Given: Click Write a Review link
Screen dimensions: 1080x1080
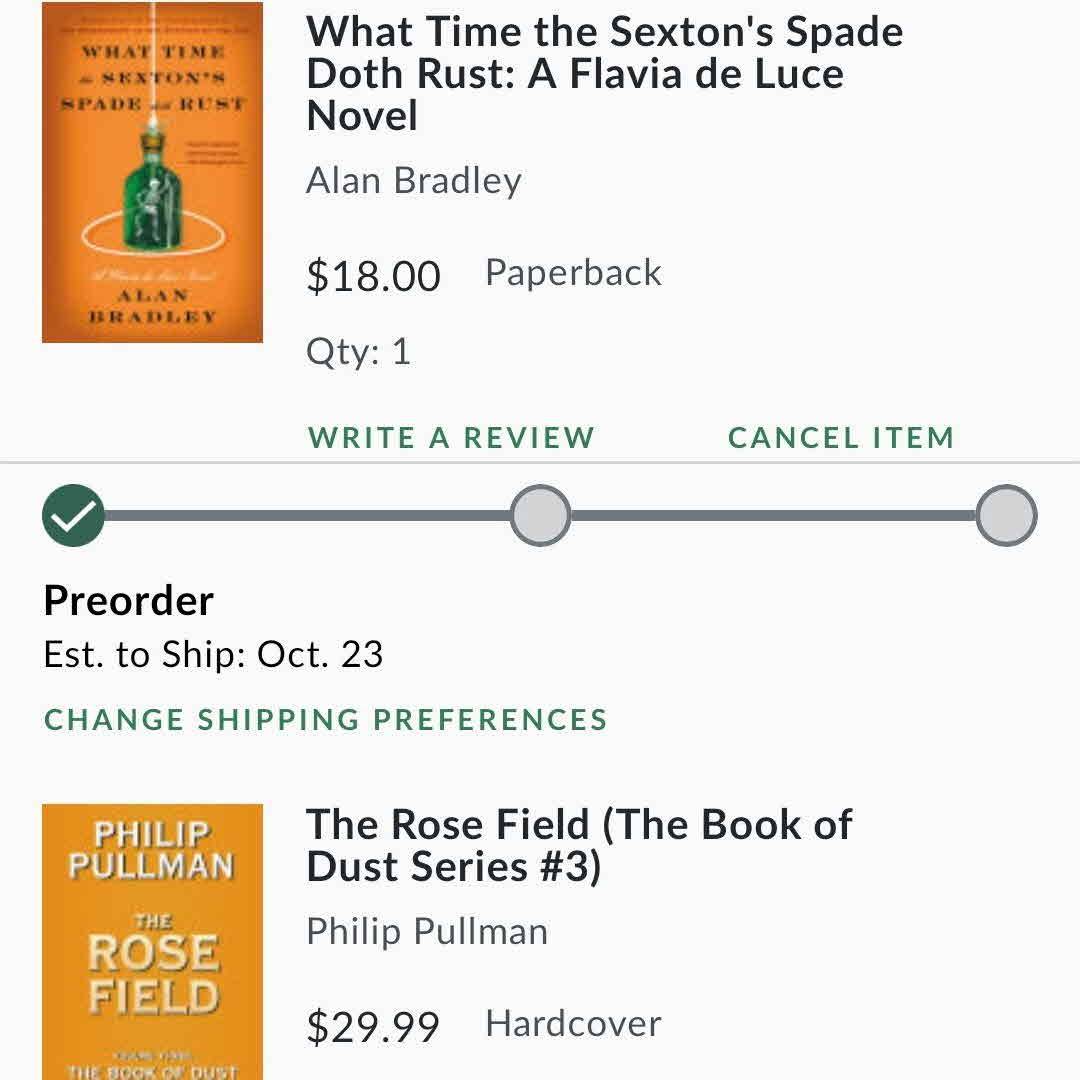Looking at the screenshot, I should 451,437.
